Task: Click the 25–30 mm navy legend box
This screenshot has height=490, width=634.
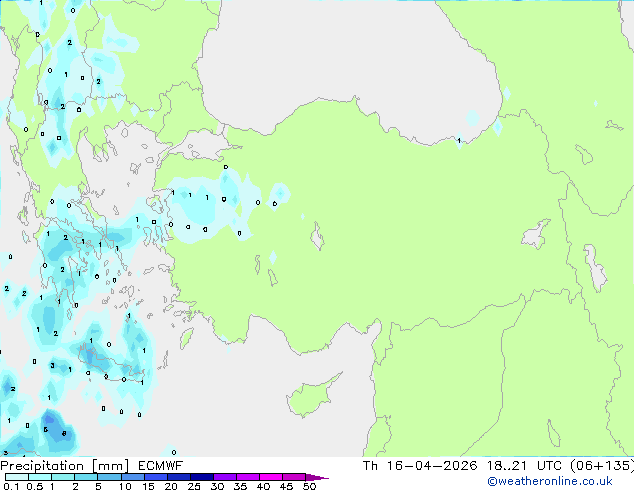Action: [201, 477]
